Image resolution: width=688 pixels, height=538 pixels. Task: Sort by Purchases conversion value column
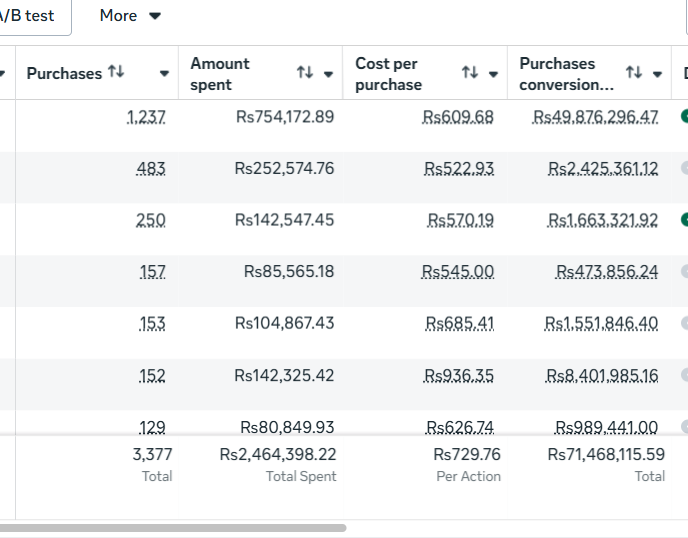coord(633,73)
